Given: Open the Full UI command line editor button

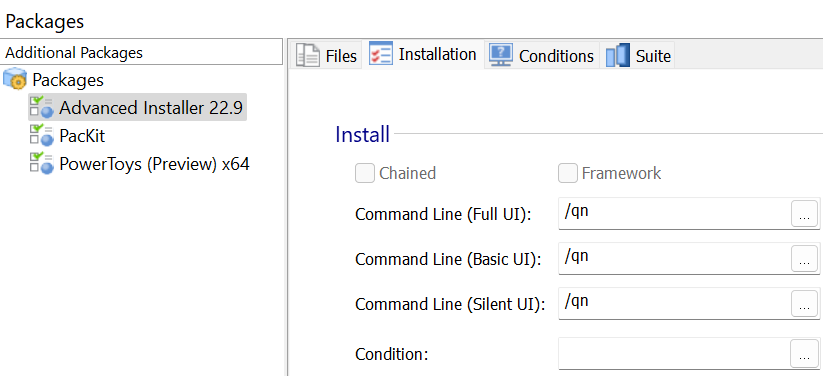Looking at the screenshot, I should tap(804, 214).
